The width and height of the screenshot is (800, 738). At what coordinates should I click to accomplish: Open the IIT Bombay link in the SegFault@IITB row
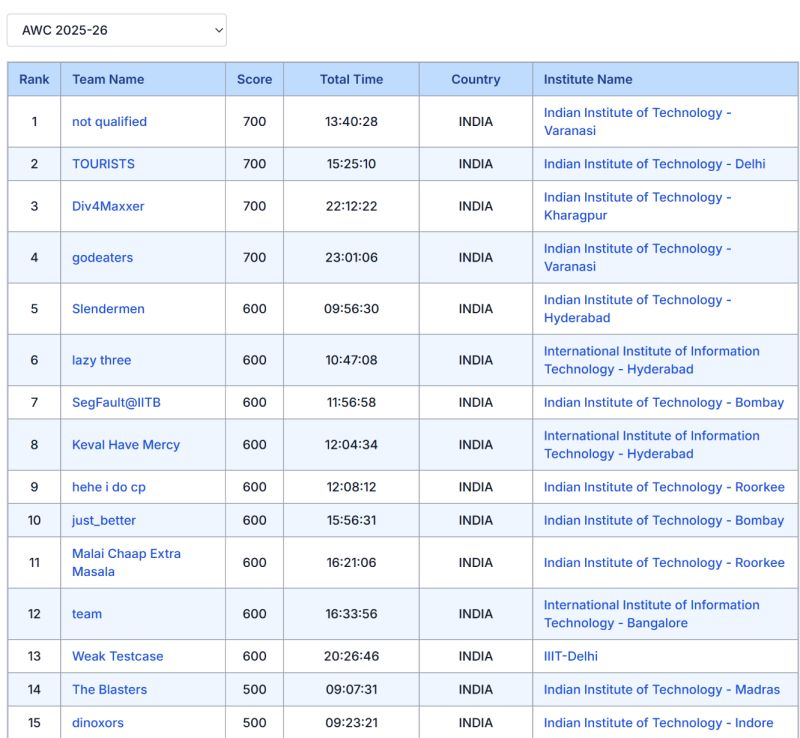664,403
